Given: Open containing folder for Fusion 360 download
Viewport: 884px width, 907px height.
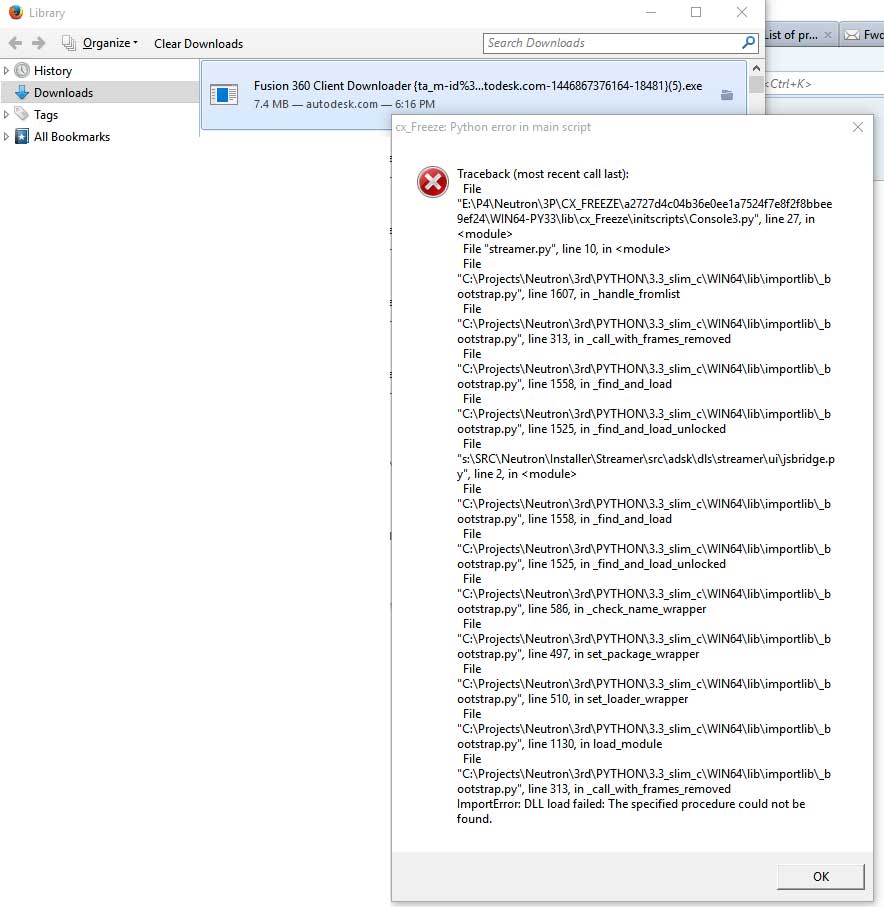Looking at the screenshot, I should click(727, 95).
